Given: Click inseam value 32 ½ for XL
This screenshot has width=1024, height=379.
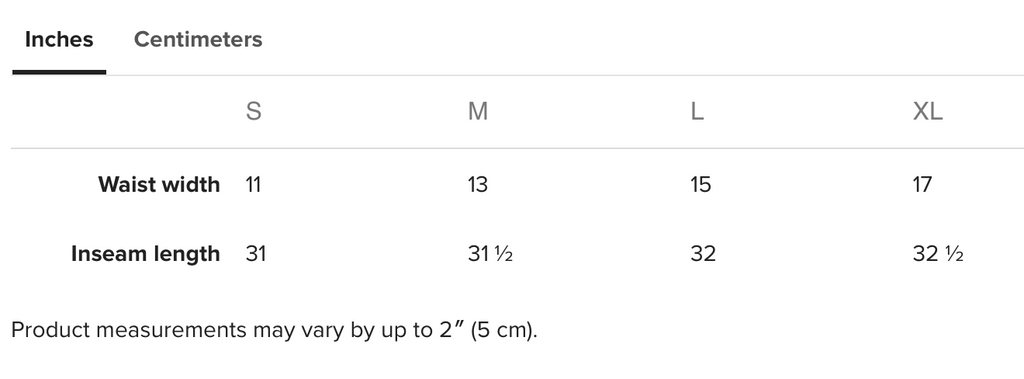Looking at the screenshot, I should tap(938, 254).
